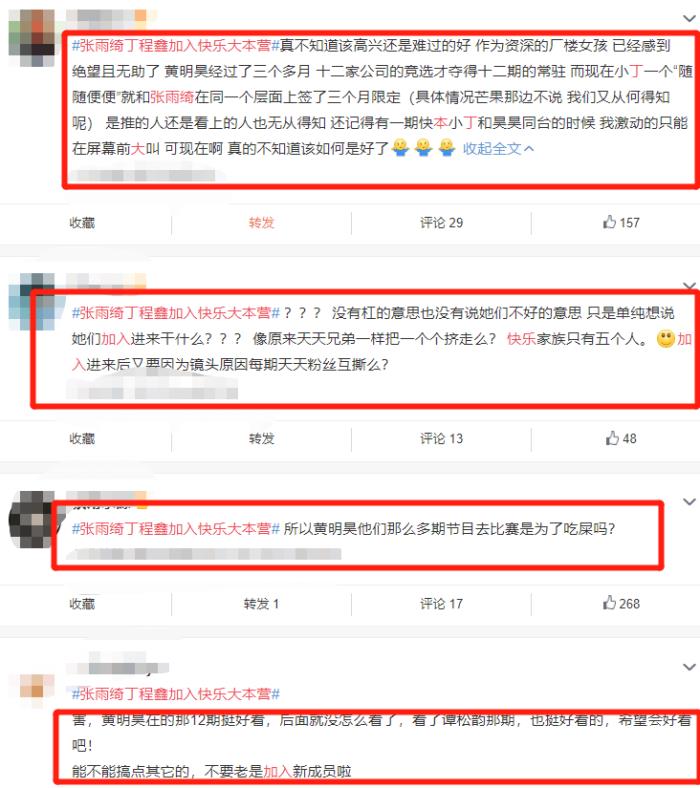Click 收藏 under the first post
The image size is (700, 788).
pyautogui.click(x=82, y=223)
